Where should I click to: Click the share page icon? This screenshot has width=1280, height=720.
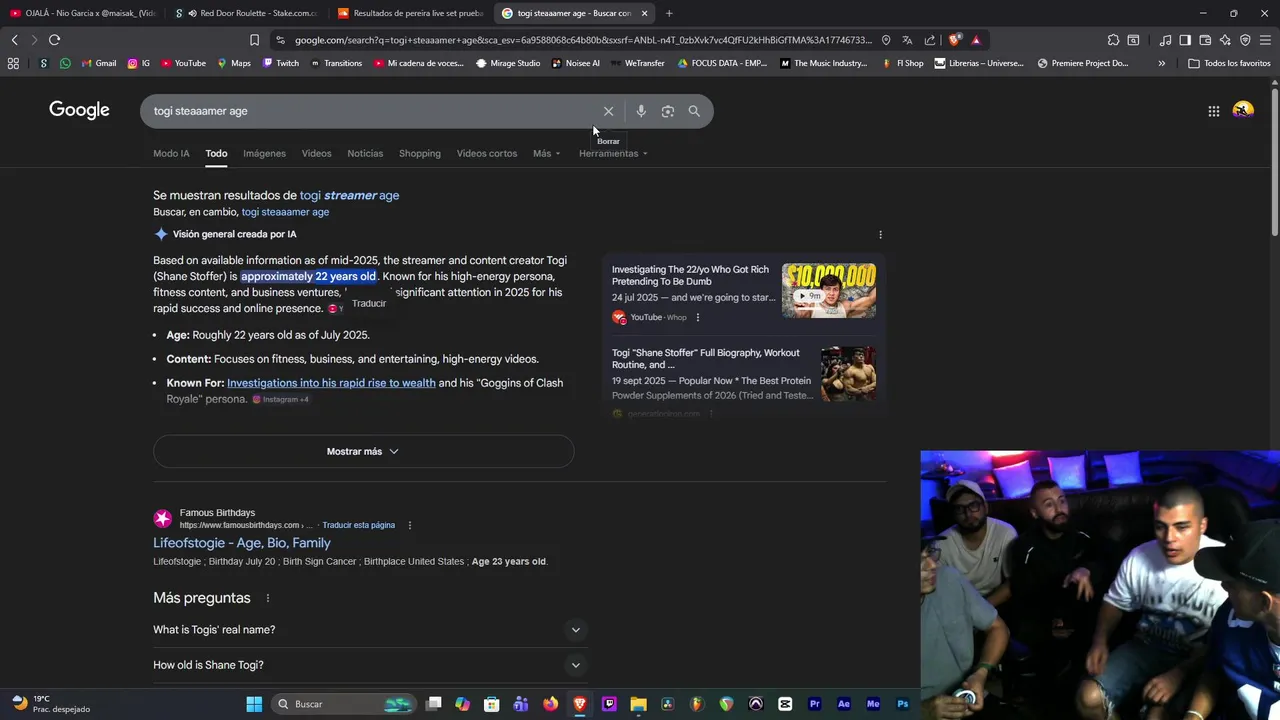(930, 40)
